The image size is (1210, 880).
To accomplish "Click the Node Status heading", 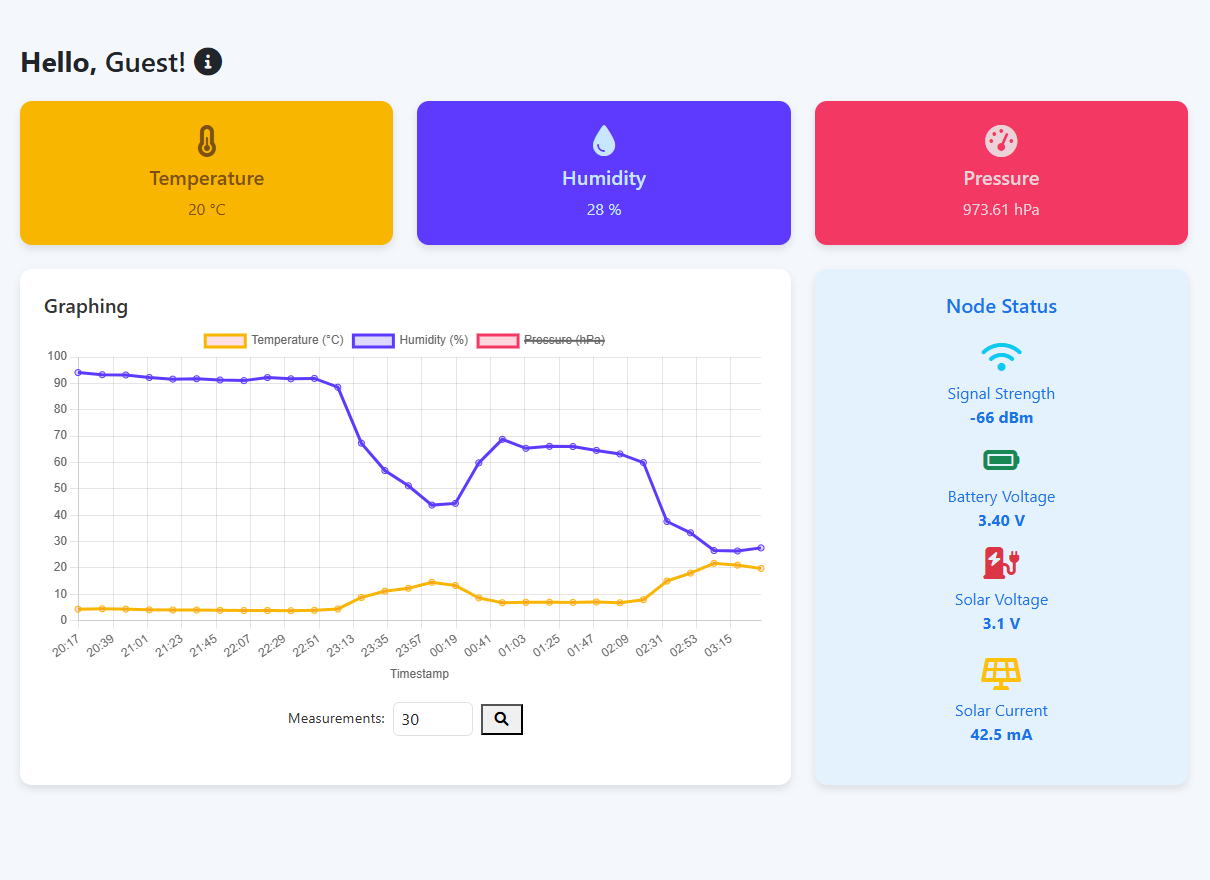I will coord(1001,307).
